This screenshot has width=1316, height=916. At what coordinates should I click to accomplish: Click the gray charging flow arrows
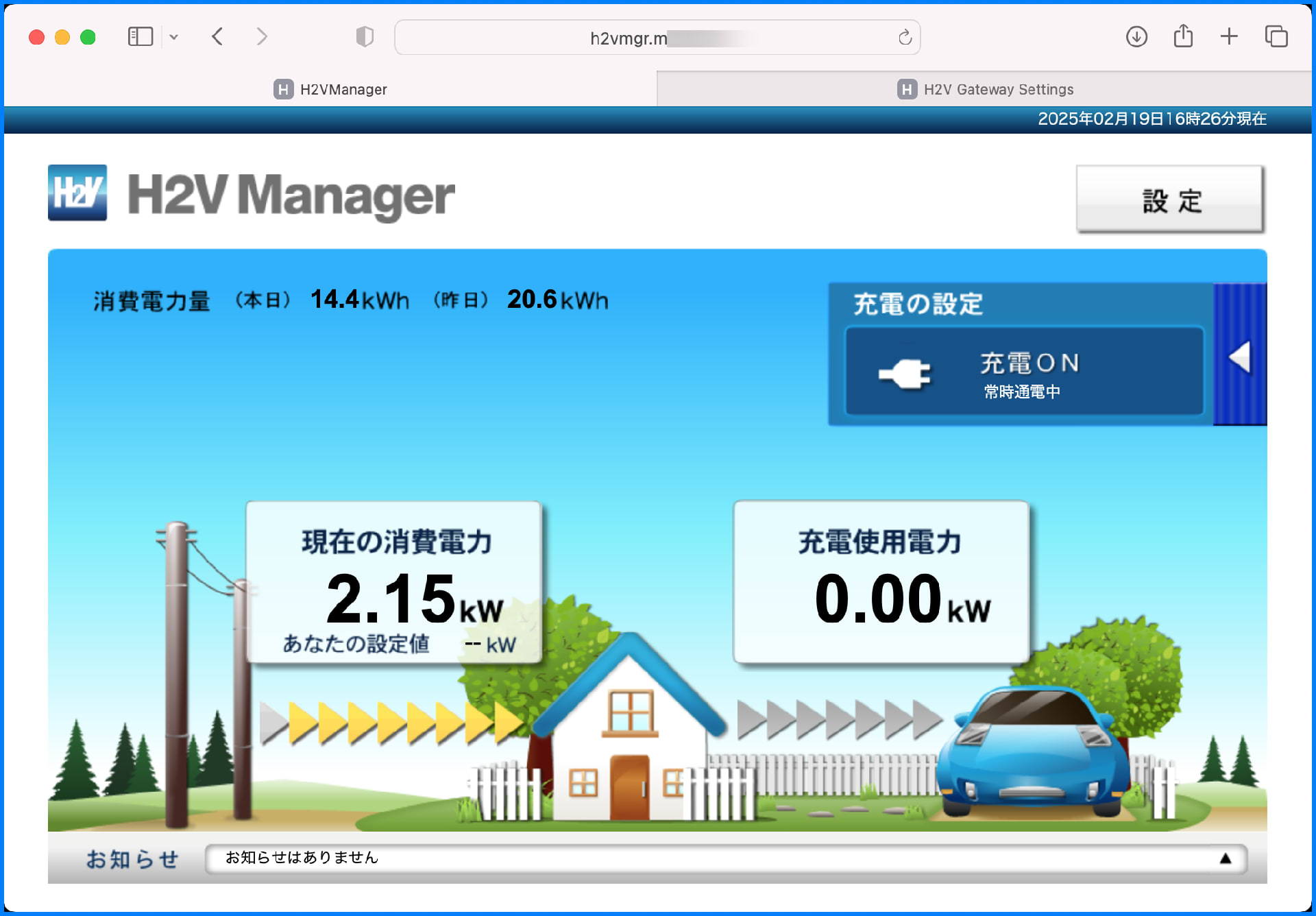[839, 720]
